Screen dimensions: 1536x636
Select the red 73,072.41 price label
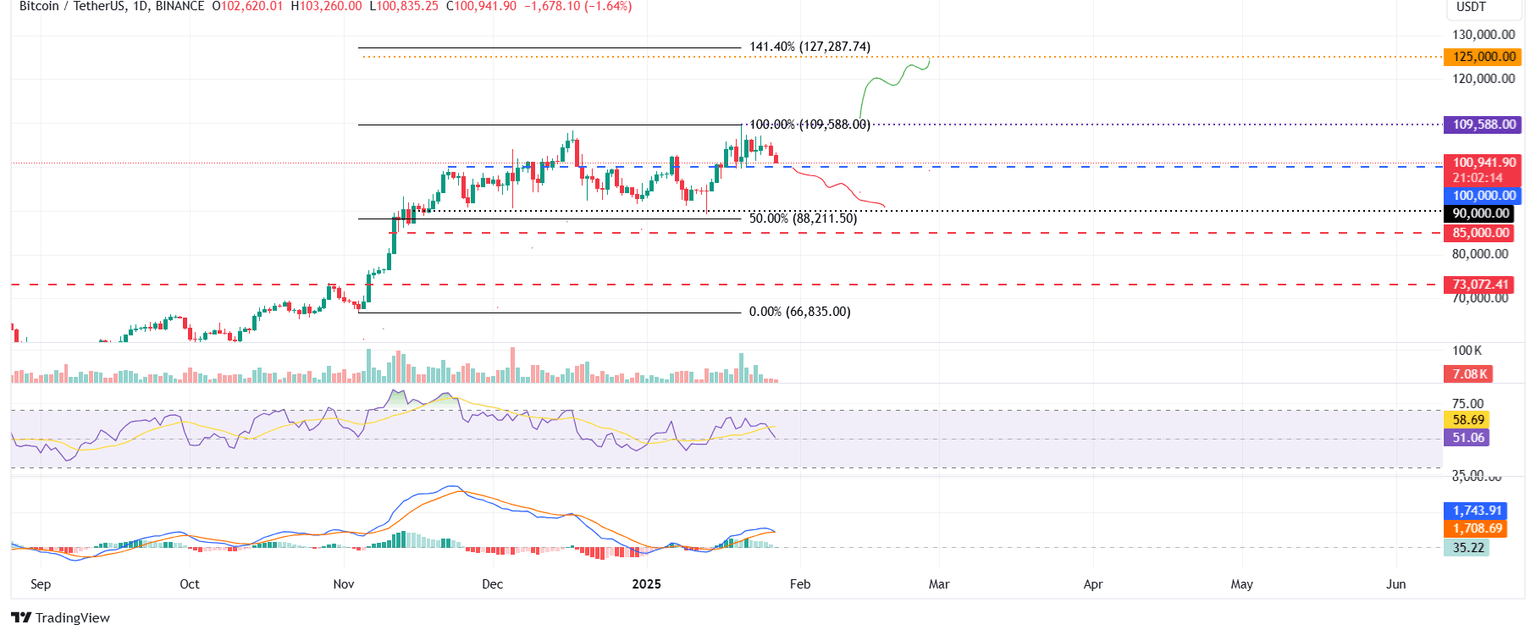1479,285
